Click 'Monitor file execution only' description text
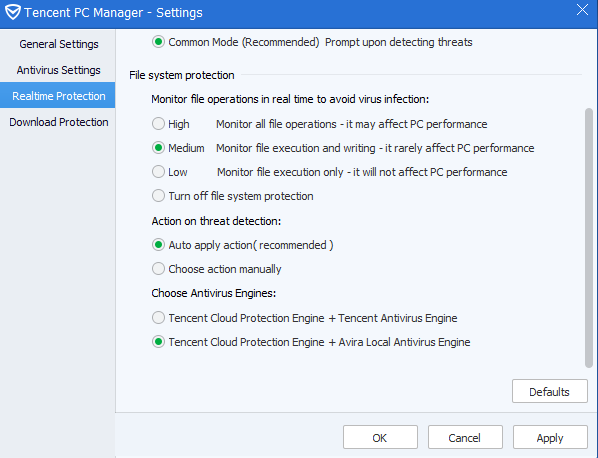Viewport: 598px width, 458px height. point(362,172)
